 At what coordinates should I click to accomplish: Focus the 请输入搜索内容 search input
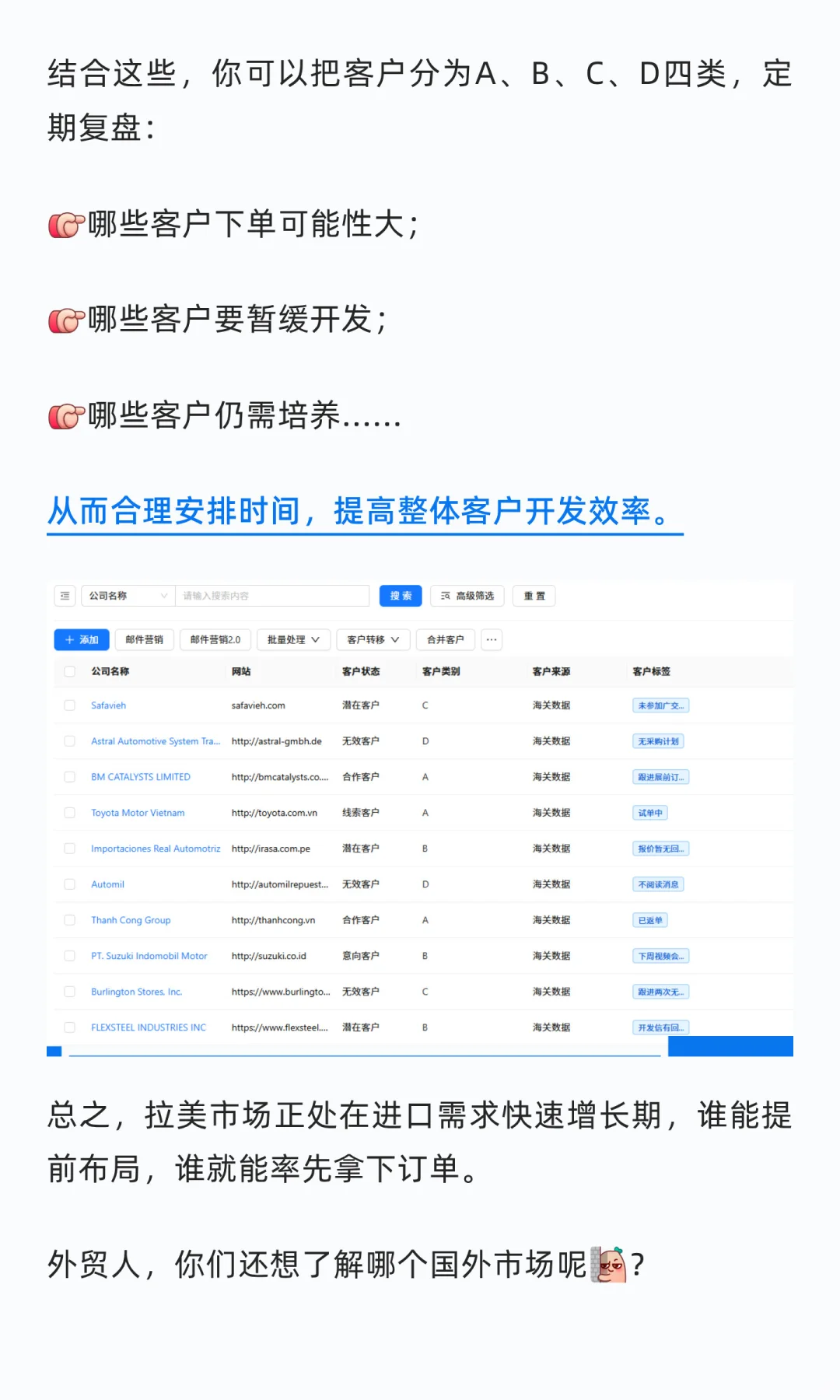272,596
